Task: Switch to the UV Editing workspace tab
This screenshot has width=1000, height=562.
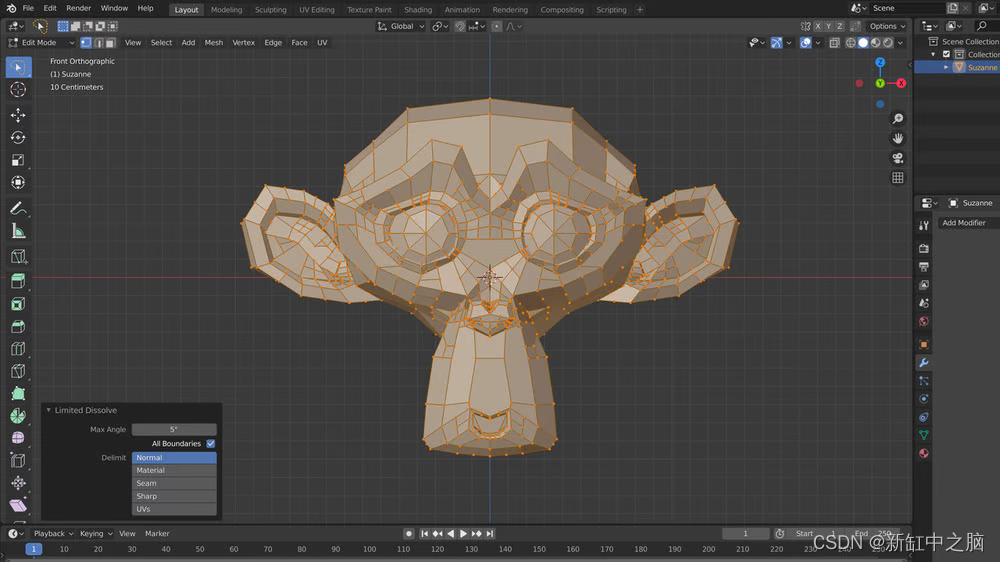Action: [317, 10]
